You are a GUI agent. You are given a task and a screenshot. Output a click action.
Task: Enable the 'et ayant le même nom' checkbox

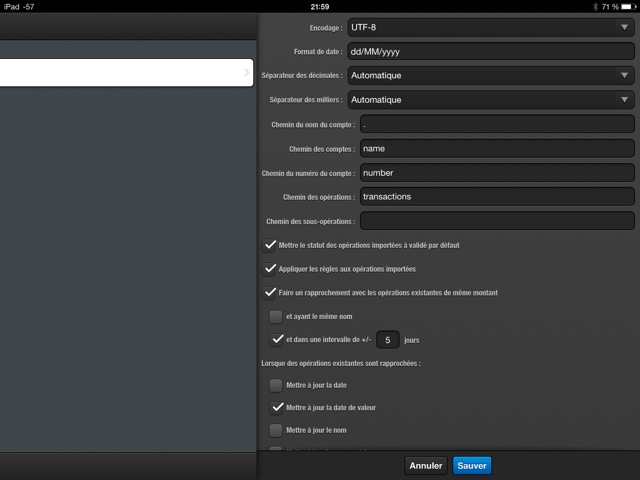(x=276, y=316)
